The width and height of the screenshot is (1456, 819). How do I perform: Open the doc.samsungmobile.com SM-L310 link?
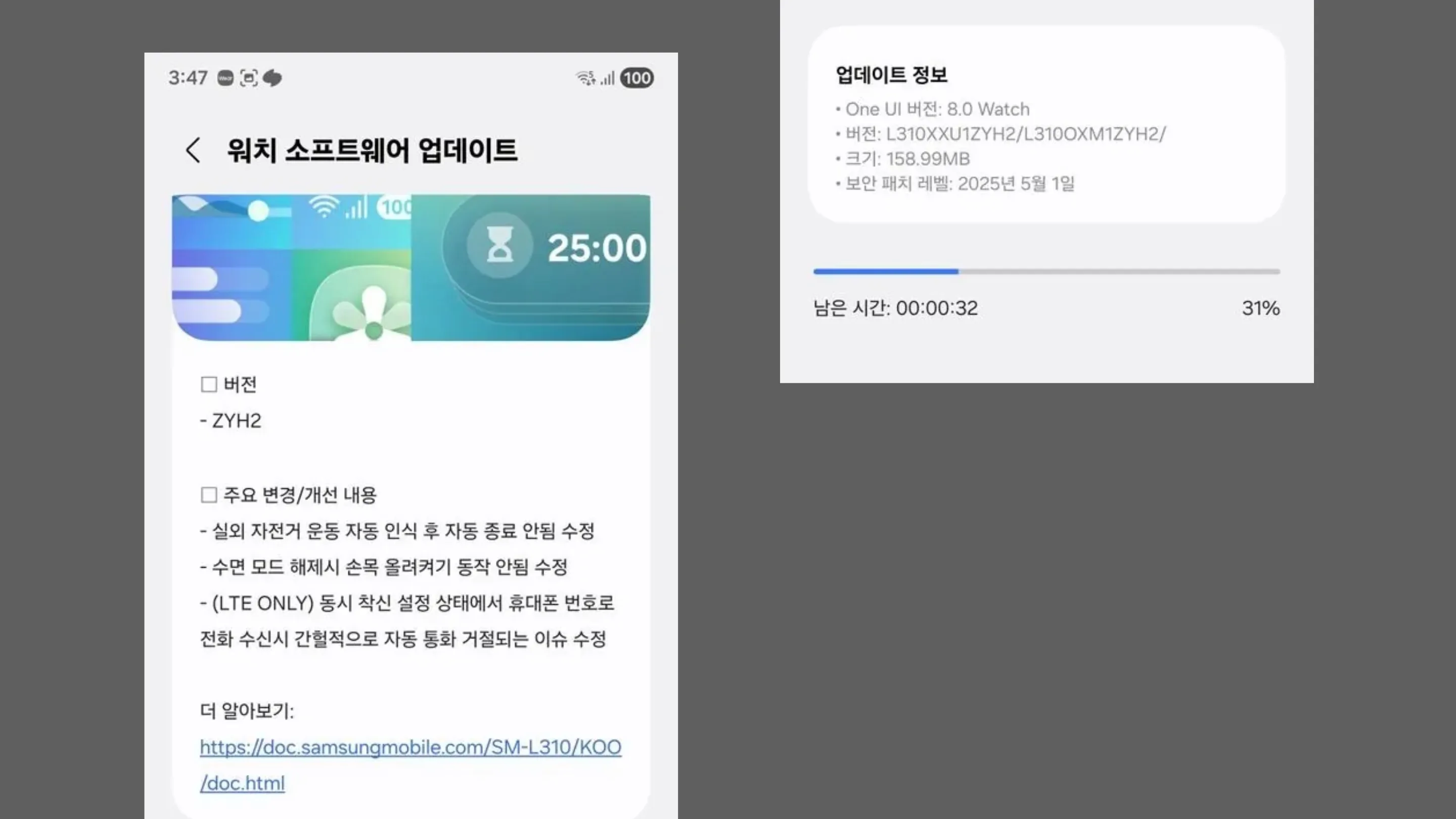click(x=411, y=765)
